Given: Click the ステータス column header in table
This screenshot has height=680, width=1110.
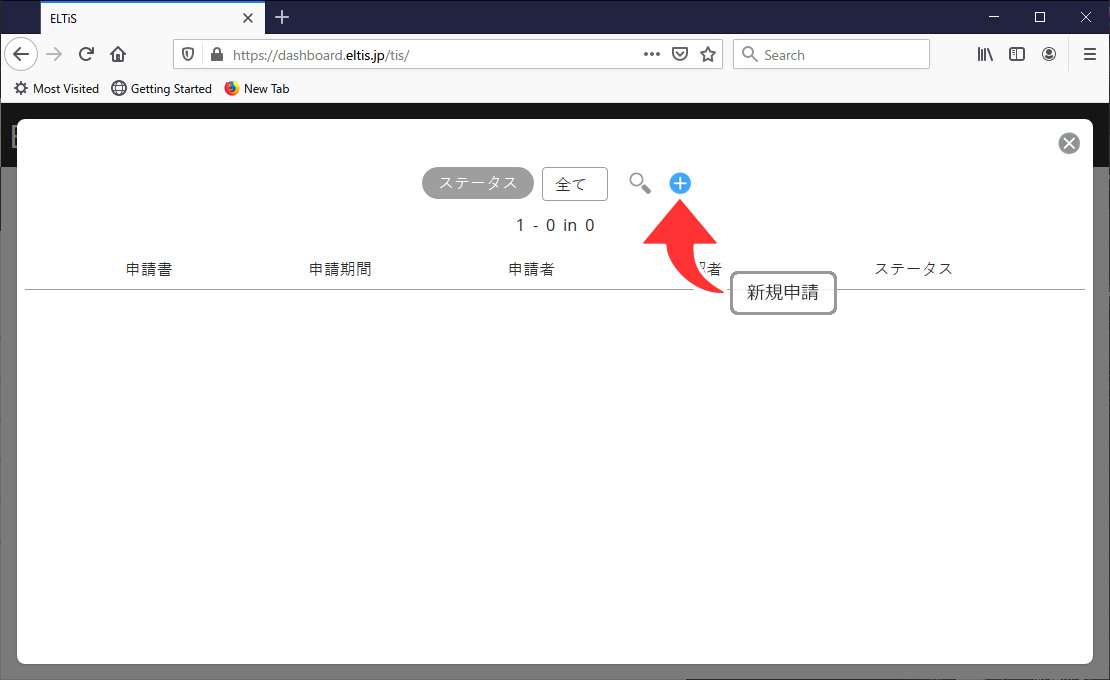Looking at the screenshot, I should tap(913, 269).
